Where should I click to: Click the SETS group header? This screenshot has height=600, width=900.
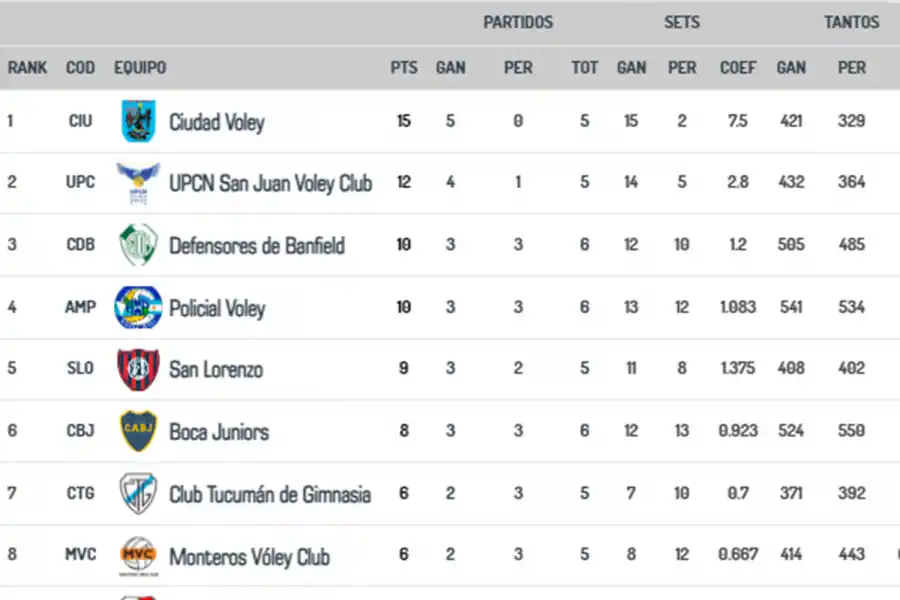[x=682, y=22]
